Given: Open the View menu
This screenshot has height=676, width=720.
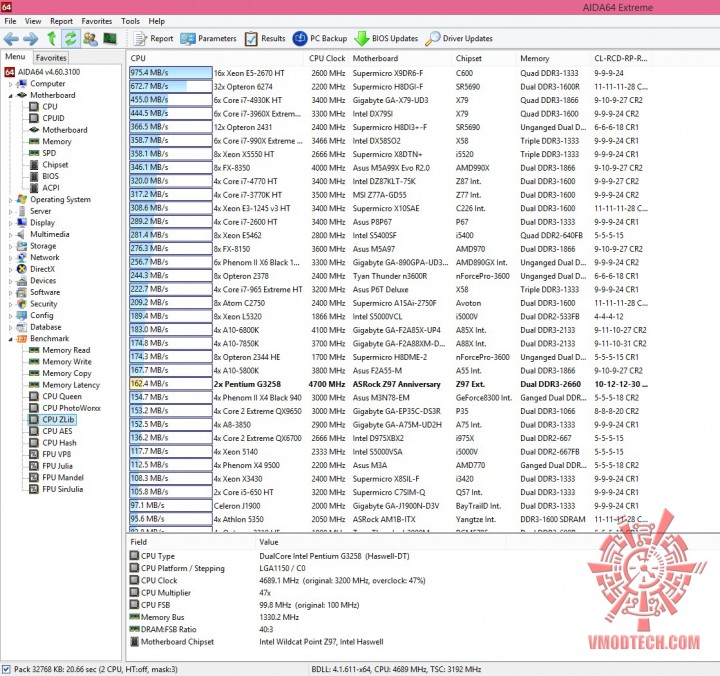Looking at the screenshot, I should pyautogui.click(x=33, y=21).
